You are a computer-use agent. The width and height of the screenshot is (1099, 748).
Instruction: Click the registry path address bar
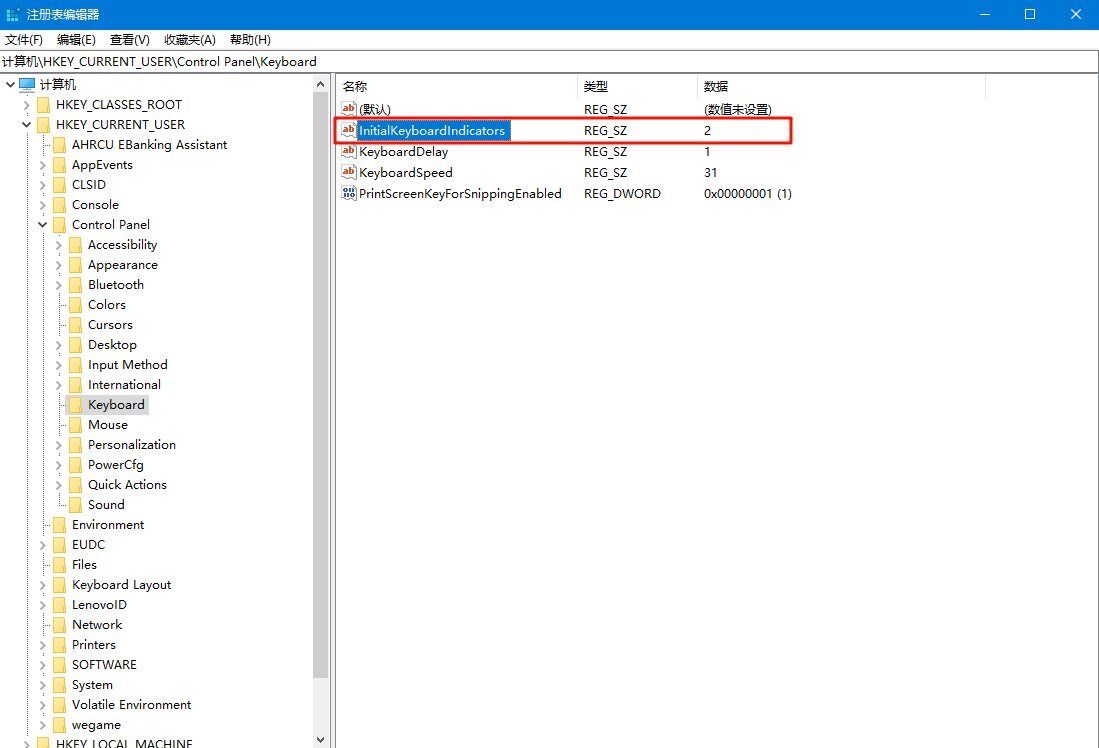pyautogui.click(x=549, y=62)
